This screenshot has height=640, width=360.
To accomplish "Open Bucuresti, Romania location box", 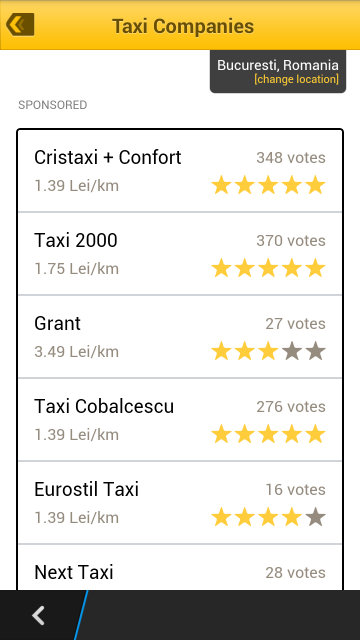I will tap(278, 71).
